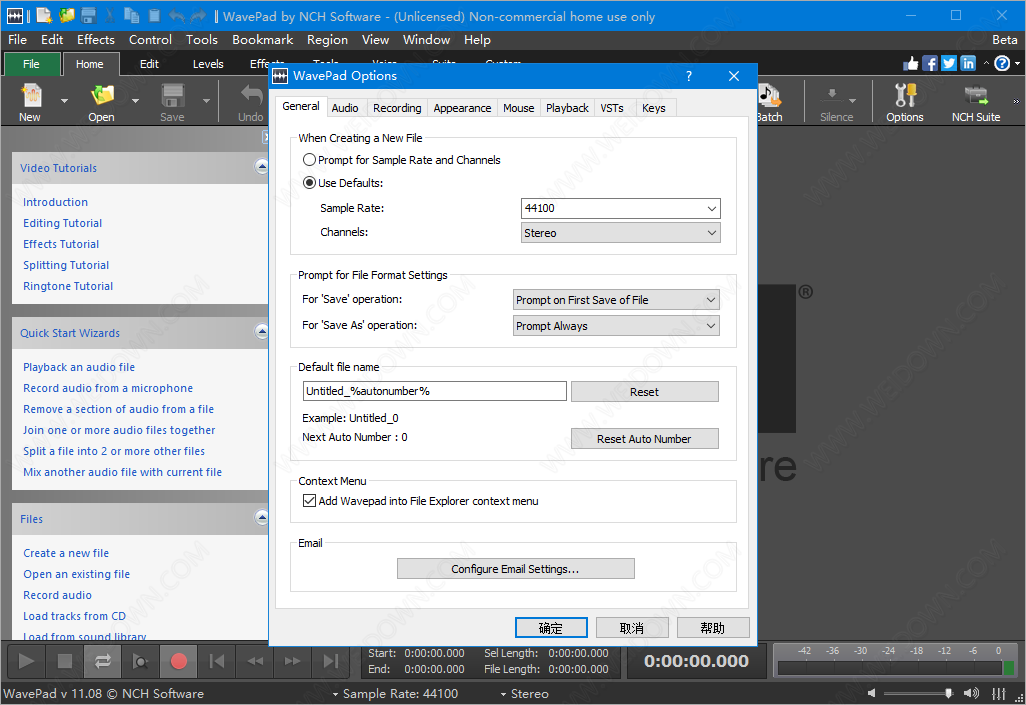
Task: Expand the New button dropdown arrow
Action: click(64, 101)
